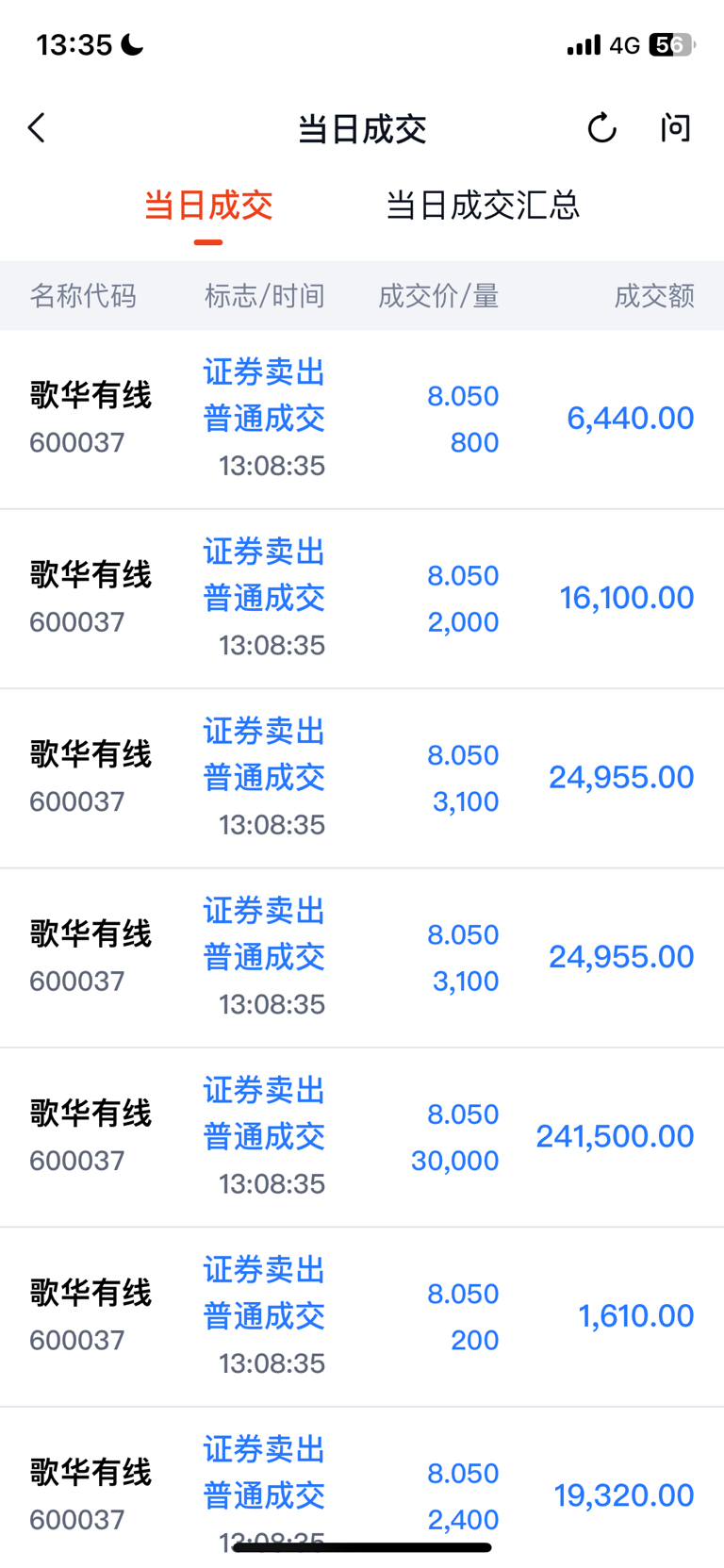Tap the 13:35 clock in status bar

[74, 44]
